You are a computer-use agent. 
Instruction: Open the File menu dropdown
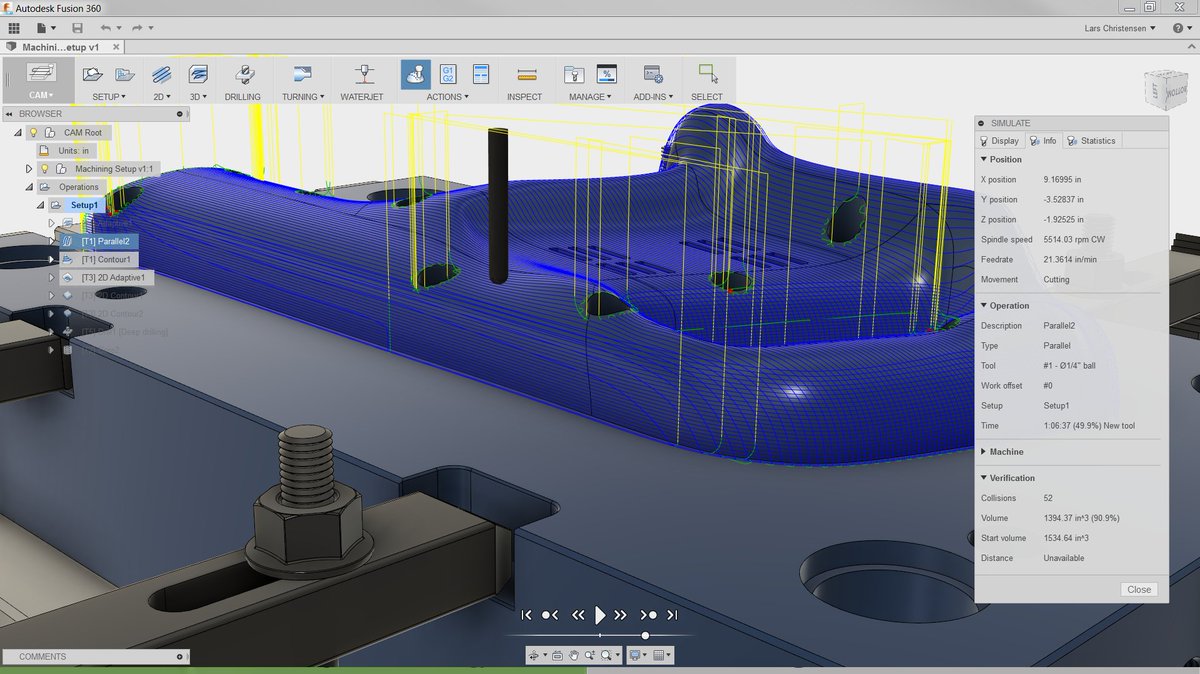pyautogui.click(x=47, y=28)
